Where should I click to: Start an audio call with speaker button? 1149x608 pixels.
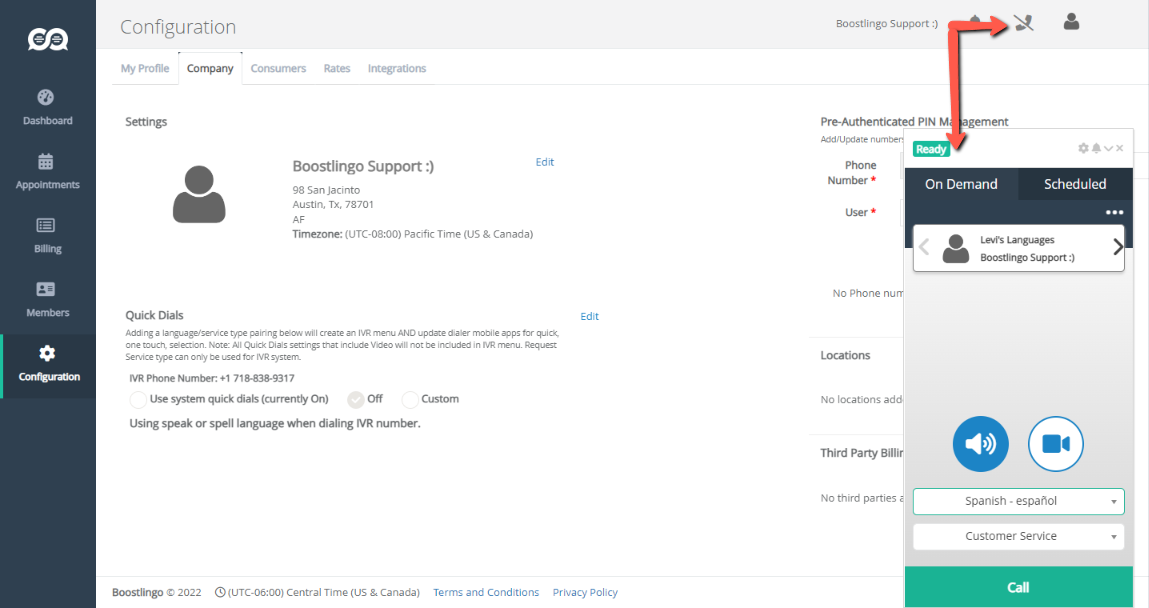pyautogui.click(x=980, y=444)
